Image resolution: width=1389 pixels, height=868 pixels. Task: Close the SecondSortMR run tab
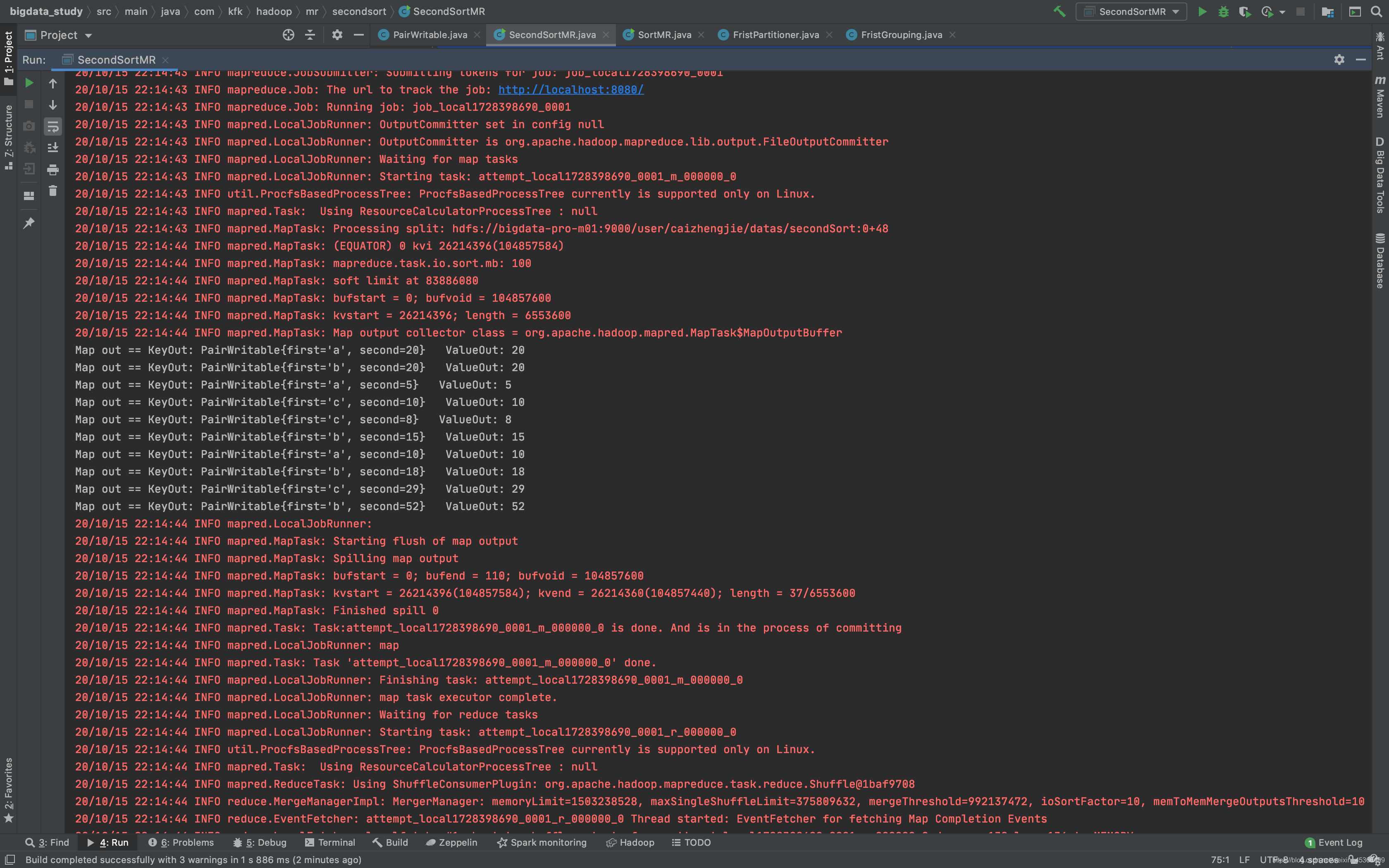[165, 60]
